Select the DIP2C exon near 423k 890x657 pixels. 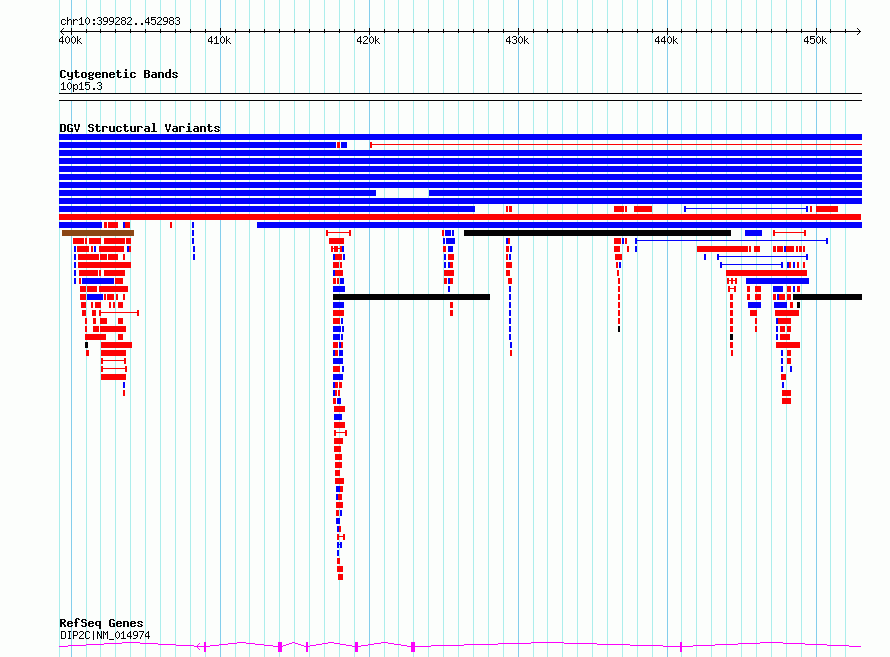coord(413,646)
